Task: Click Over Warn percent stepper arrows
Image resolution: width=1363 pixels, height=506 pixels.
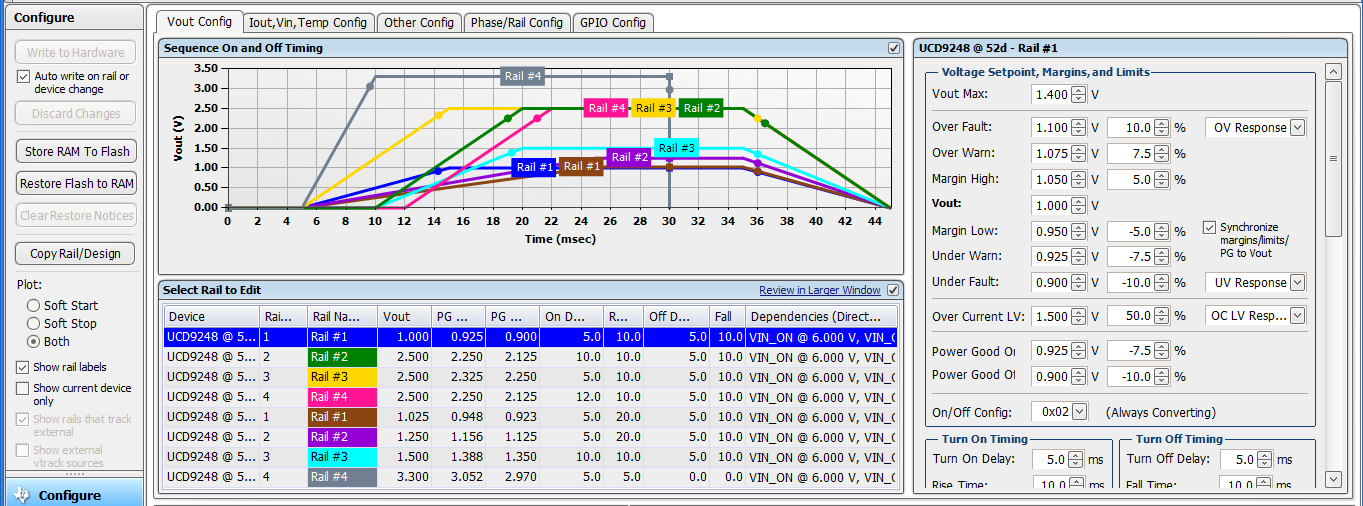Action: [1161, 153]
